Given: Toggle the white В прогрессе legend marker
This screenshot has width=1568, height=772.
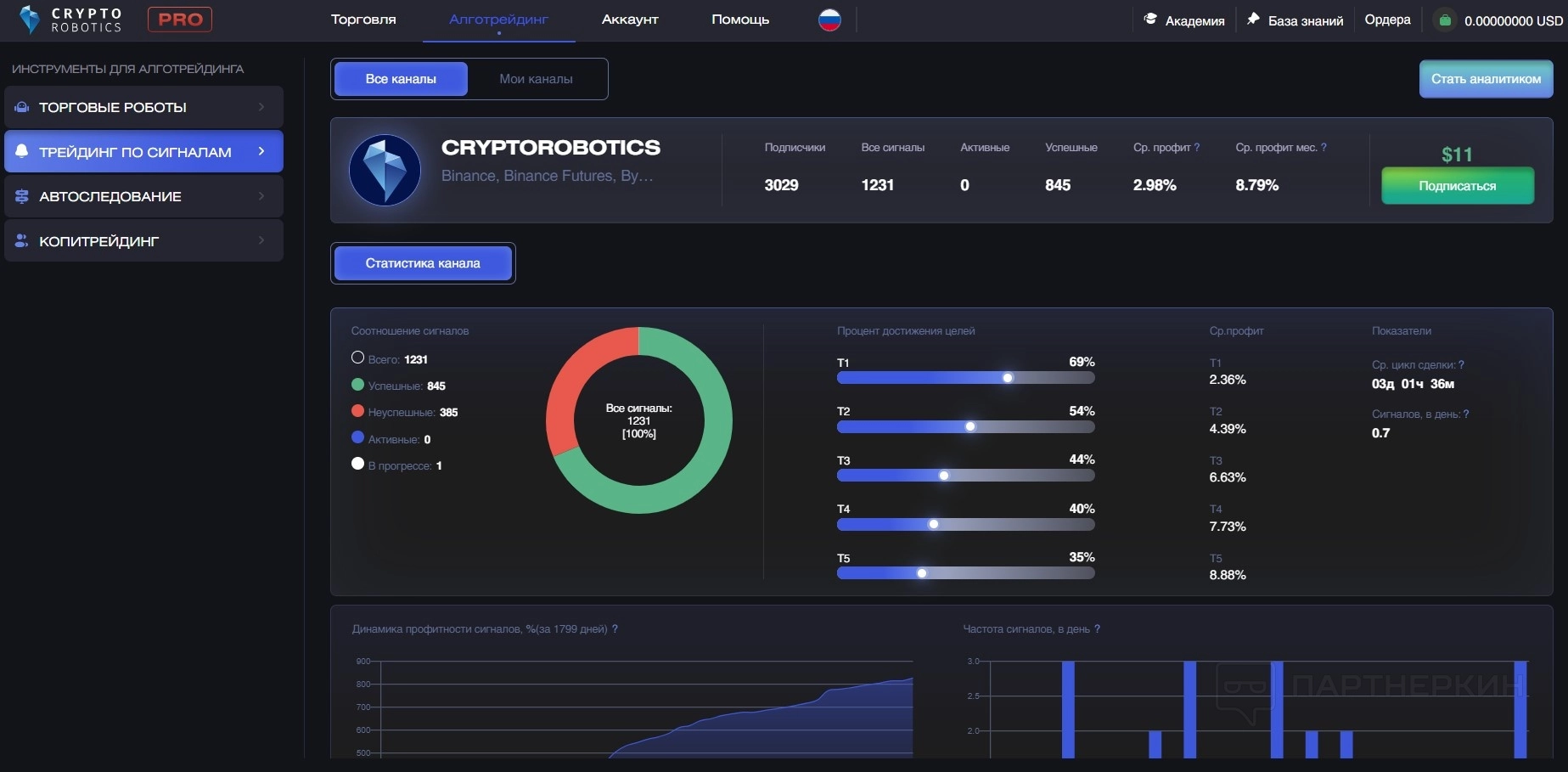Looking at the screenshot, I should [x=357, y=464].
